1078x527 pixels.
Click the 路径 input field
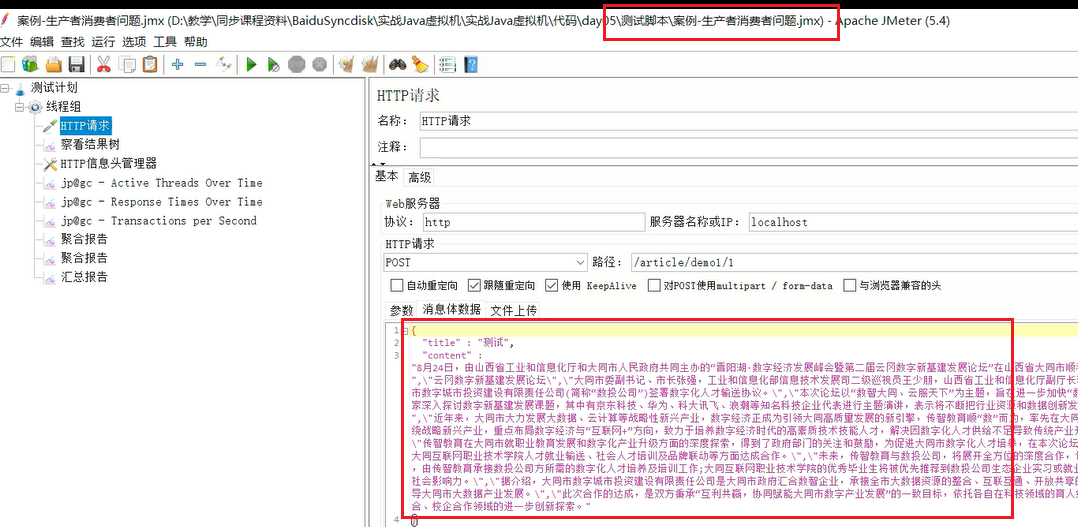853,262
